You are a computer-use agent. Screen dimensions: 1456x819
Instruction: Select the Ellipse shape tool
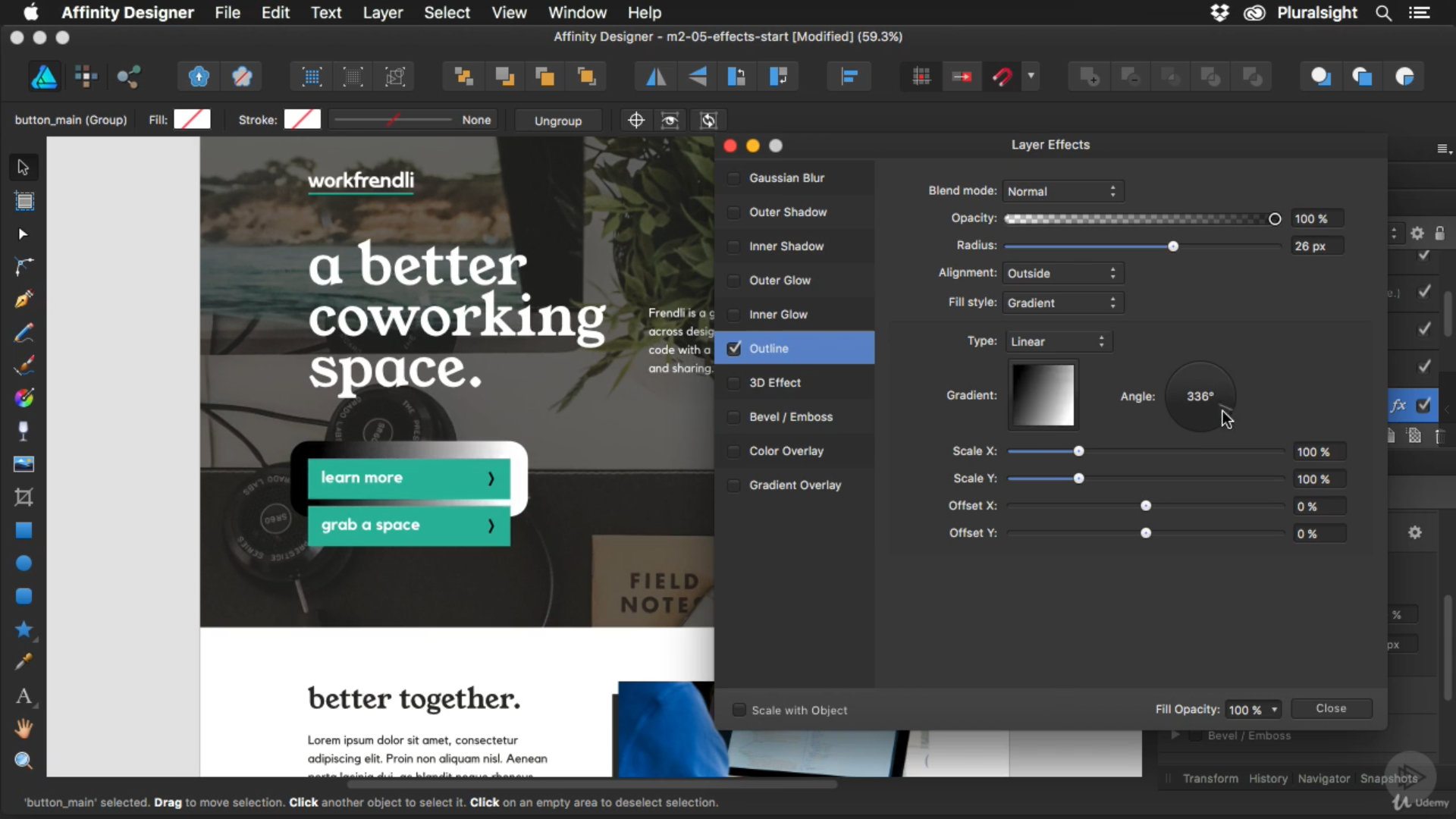[24, 563]
